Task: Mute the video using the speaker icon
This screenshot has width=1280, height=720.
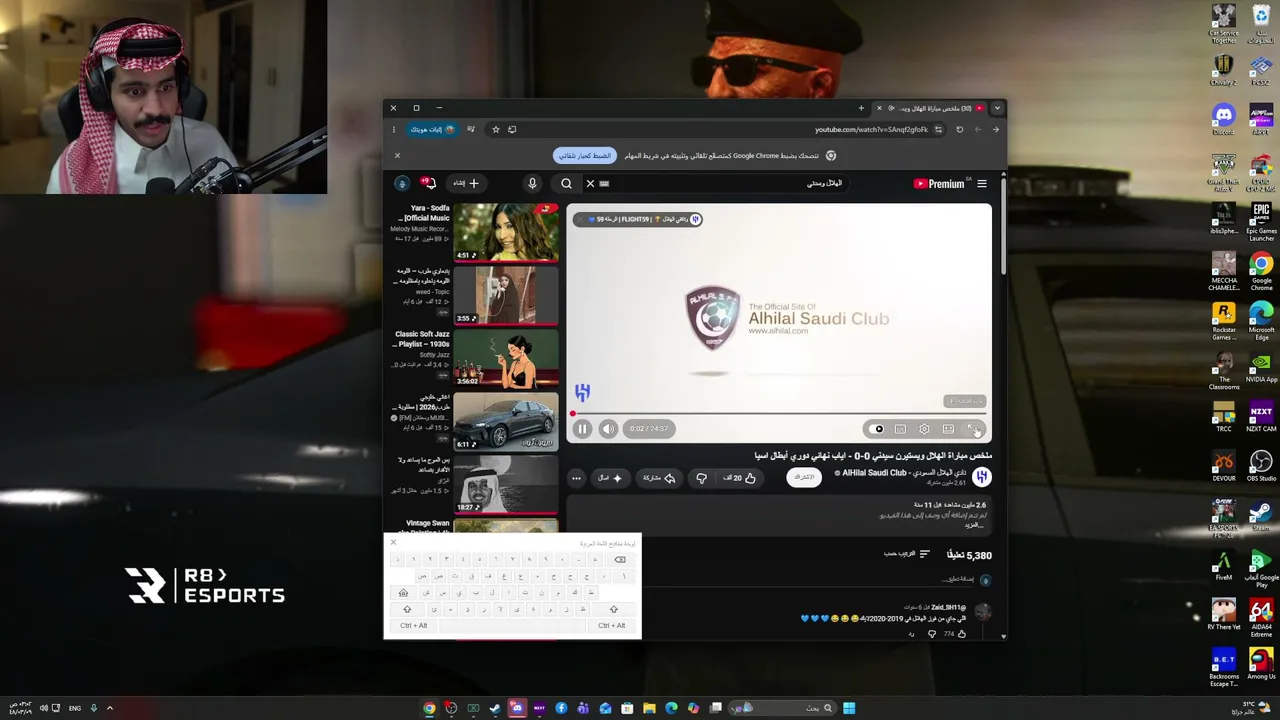Action: [608, 429]
